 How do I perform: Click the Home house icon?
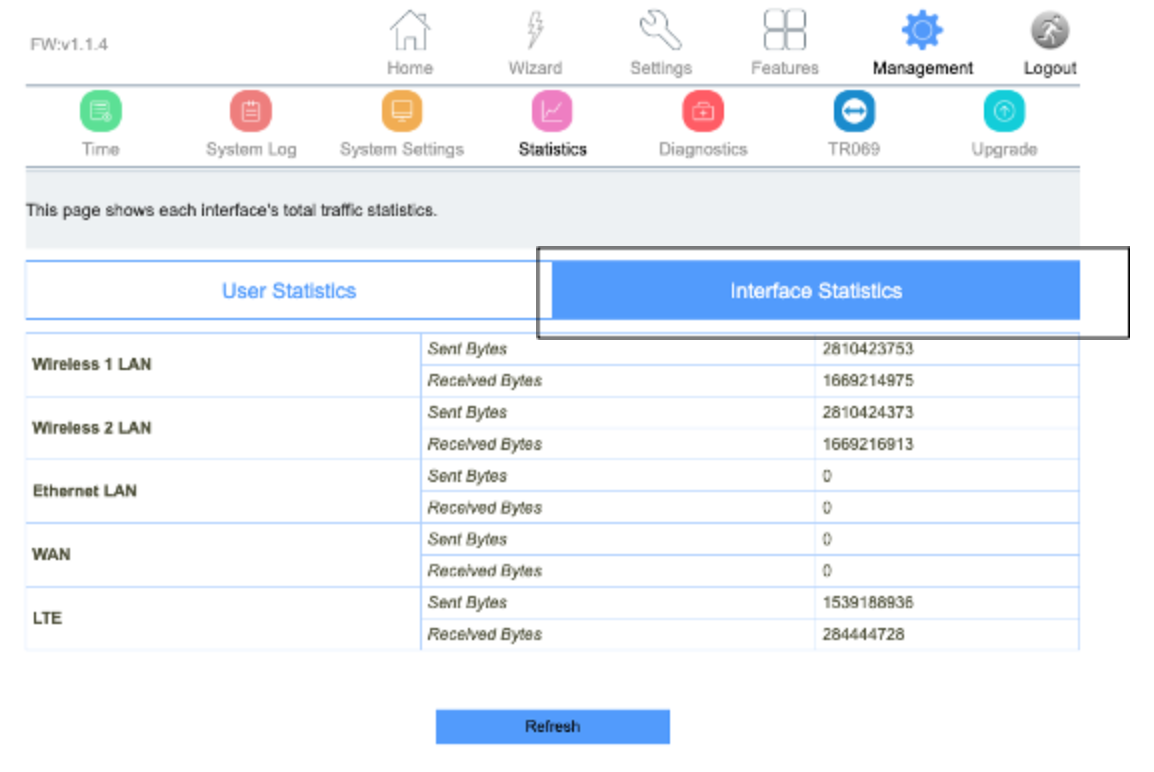pos(409,31)
